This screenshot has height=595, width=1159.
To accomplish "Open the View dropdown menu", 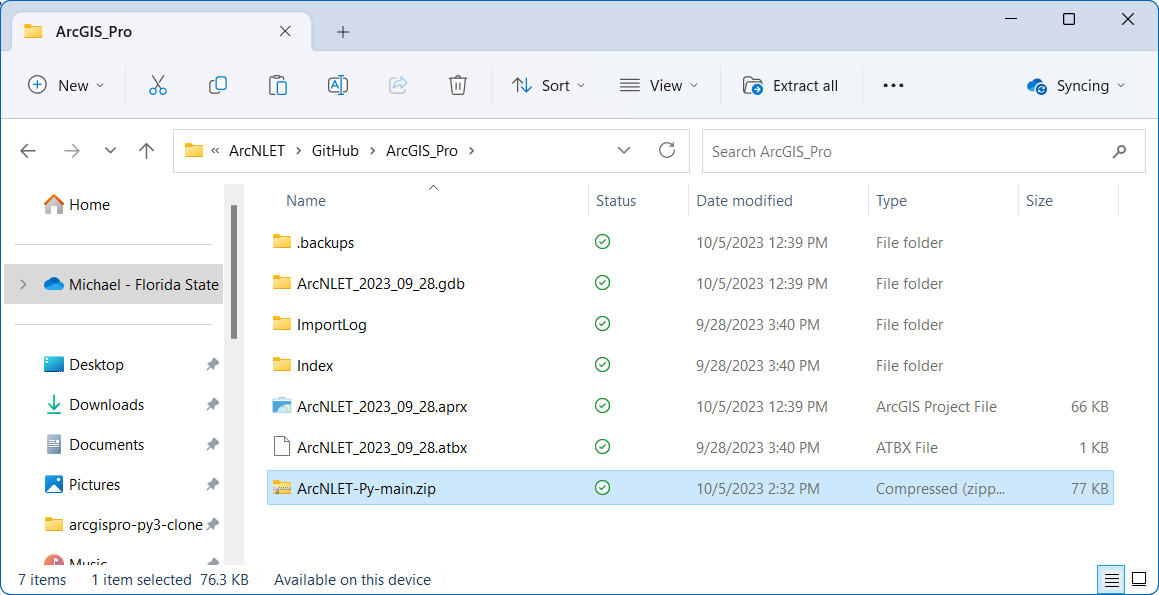I will [x=659, y=86].
